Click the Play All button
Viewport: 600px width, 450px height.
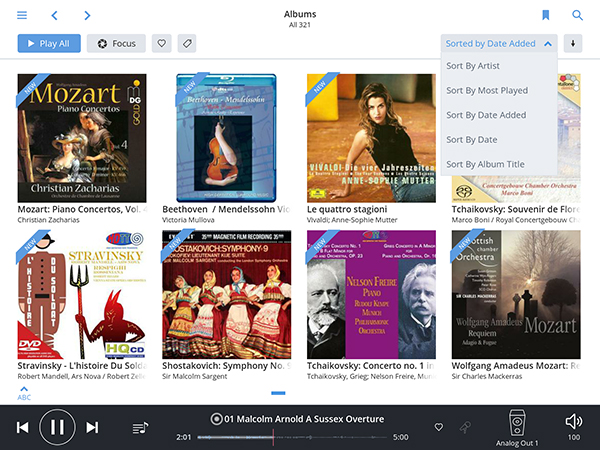coord(49,44)
